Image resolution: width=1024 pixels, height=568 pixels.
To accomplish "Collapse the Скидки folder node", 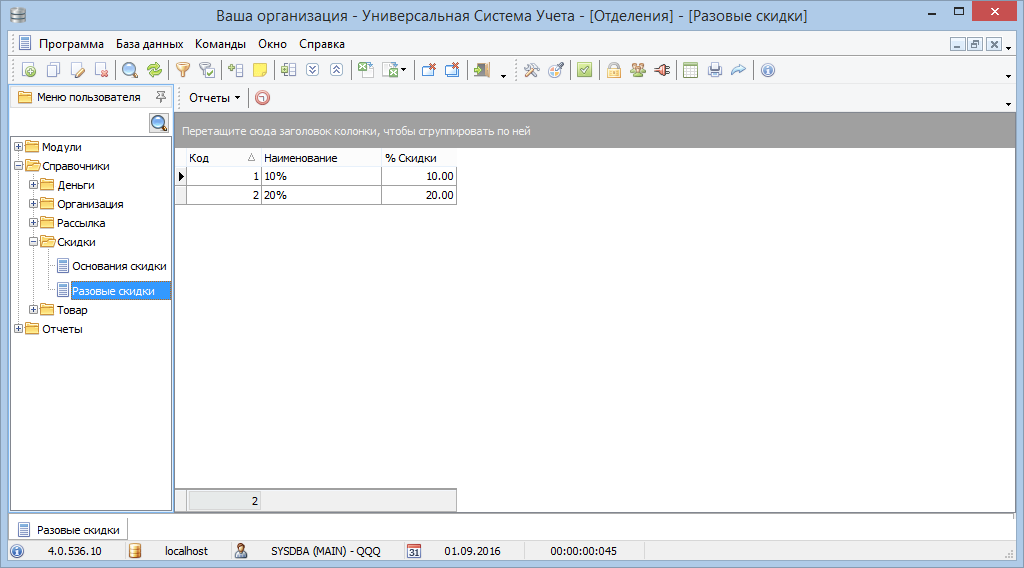I will pos(33,242).
